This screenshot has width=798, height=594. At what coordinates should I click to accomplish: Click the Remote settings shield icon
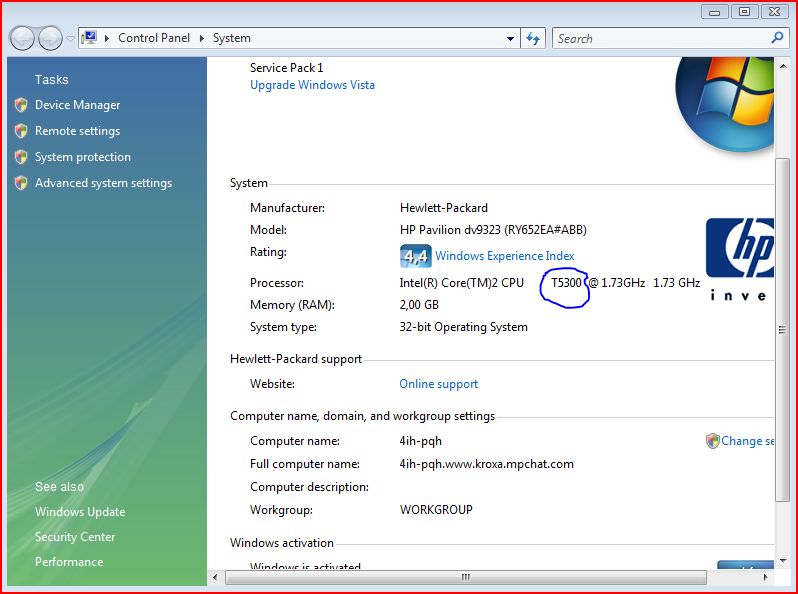click(x=21, y=131)
